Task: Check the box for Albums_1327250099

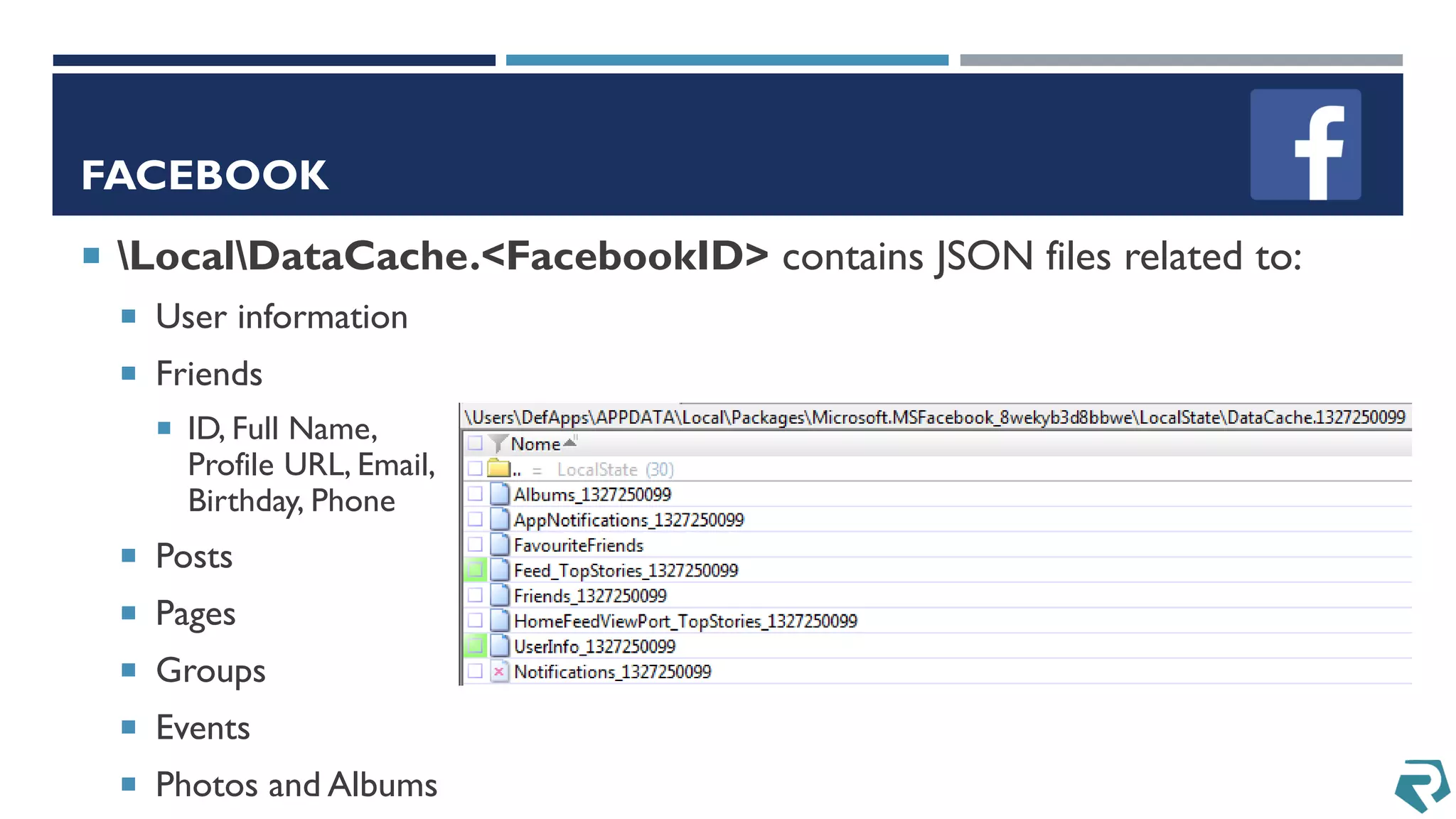Action: (475, 494)
